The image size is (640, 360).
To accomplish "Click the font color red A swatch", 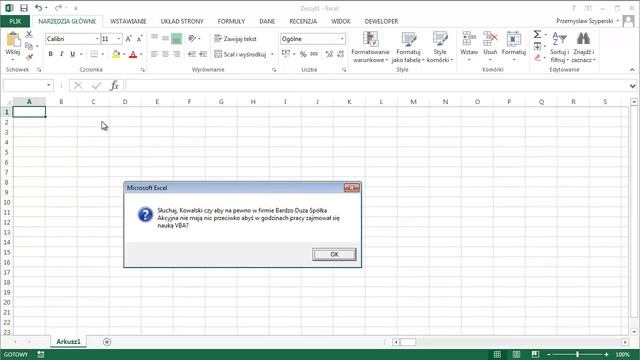I will pyautogui.click(x=133, y=54).
